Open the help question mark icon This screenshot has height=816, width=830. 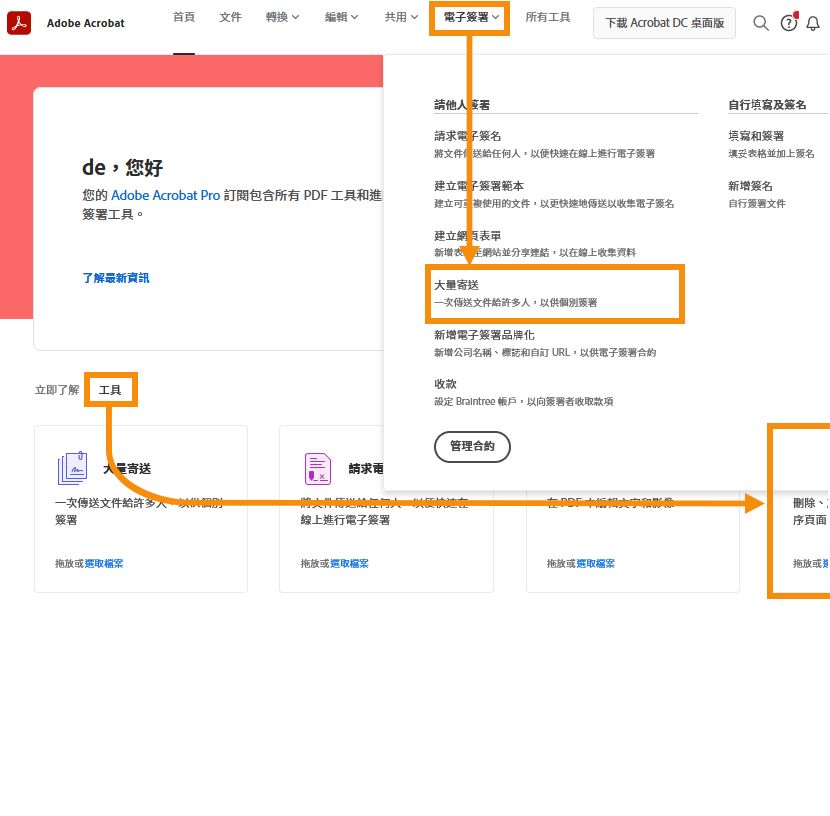(789, 23)
